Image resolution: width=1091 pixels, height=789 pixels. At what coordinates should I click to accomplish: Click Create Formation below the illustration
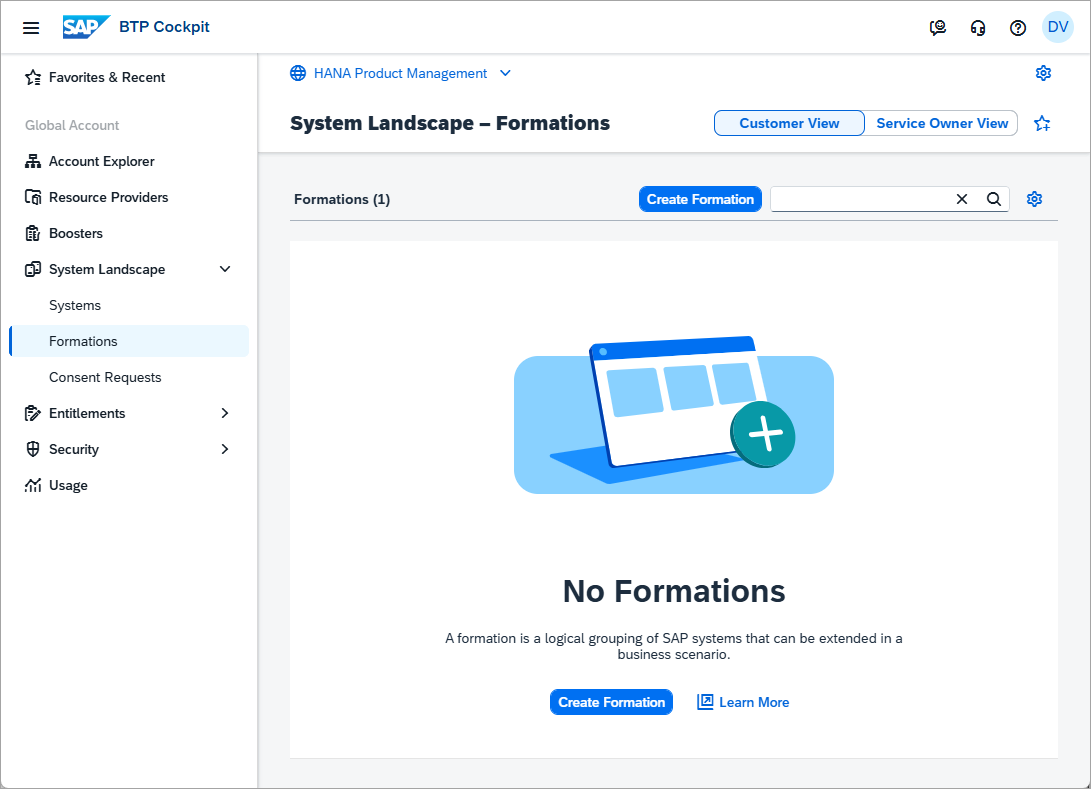[x=611, y=702]
